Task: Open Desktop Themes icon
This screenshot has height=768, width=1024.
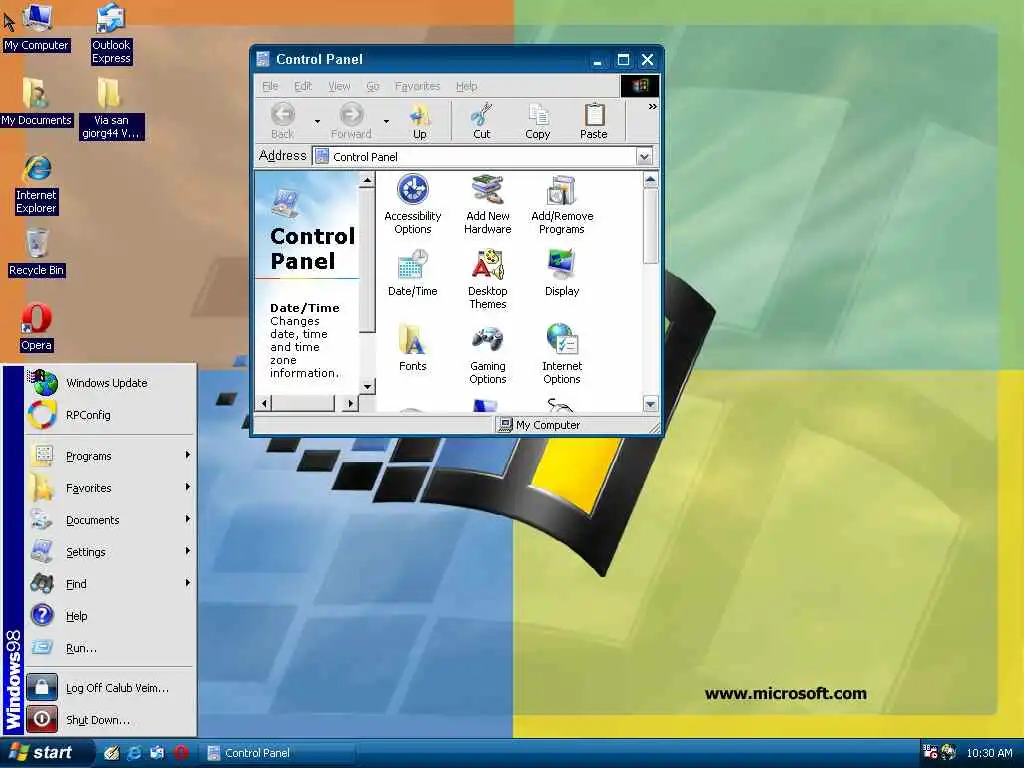Action: point(487,279)
